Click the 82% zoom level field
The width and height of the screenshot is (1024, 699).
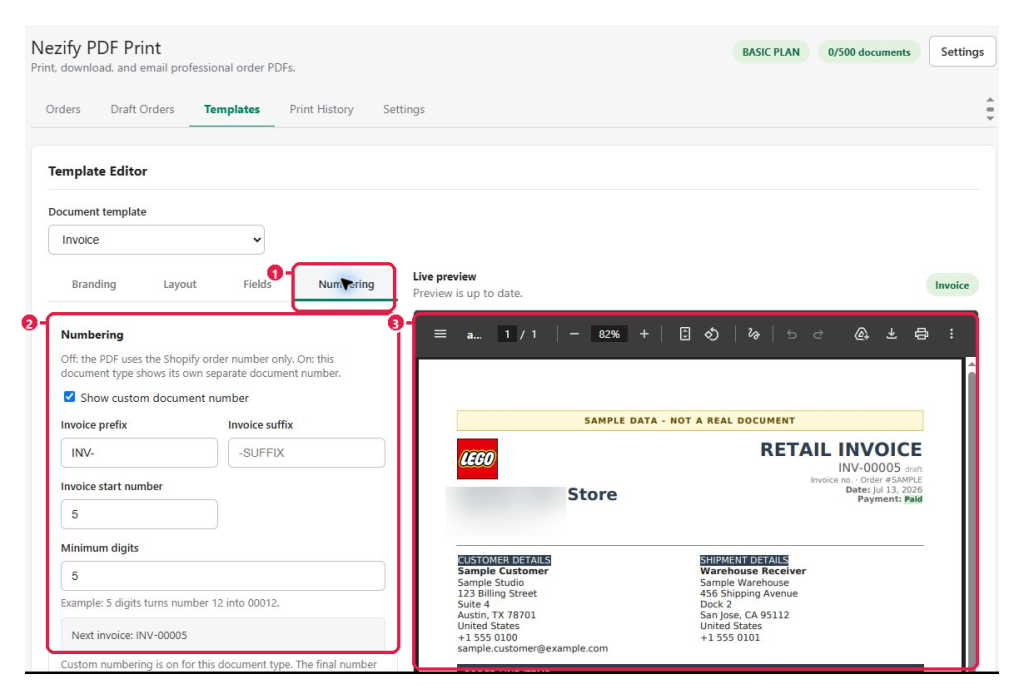click(x=609, y=334)
